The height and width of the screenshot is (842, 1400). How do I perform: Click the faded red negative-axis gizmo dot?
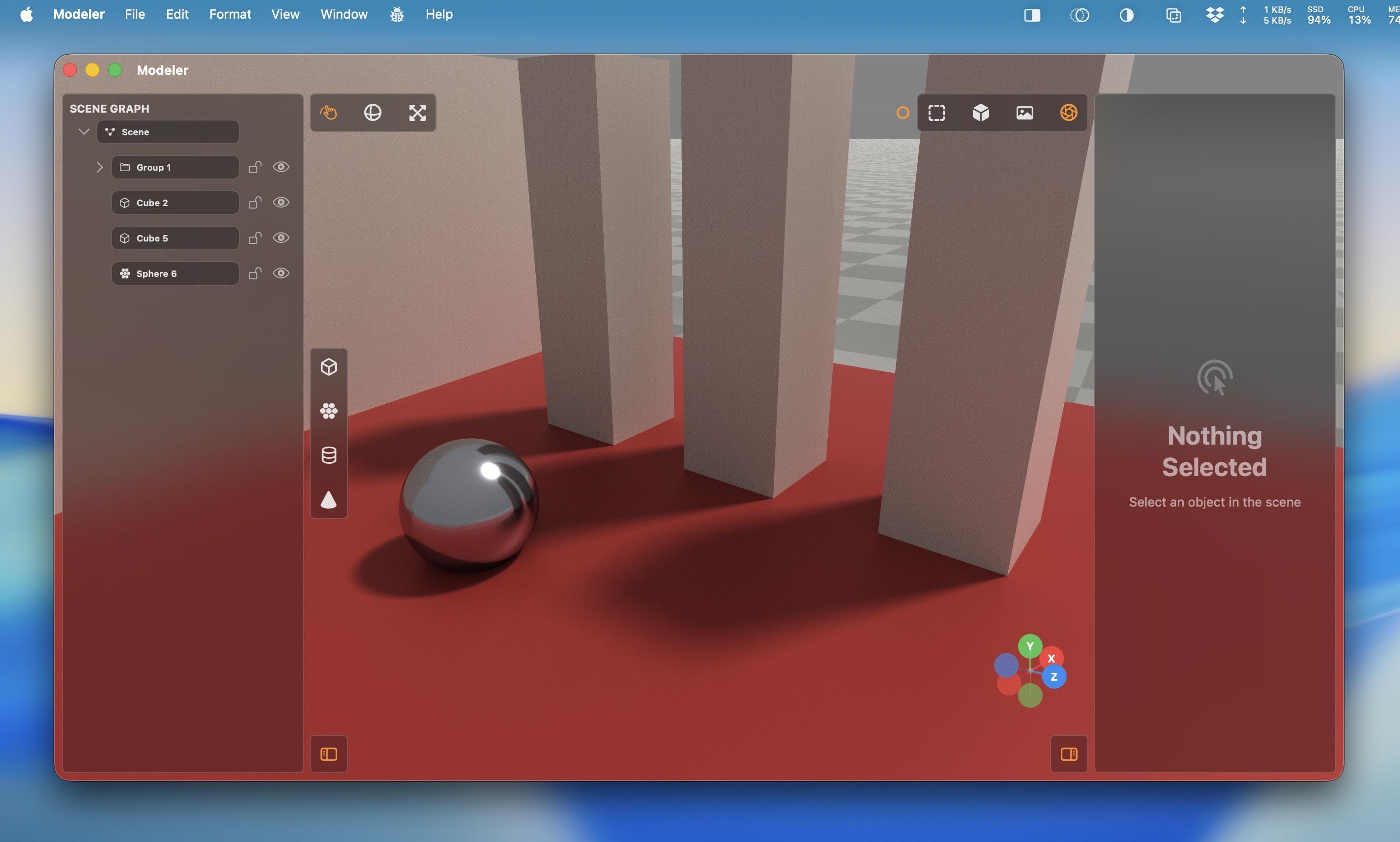pyautogui.click(x=1009, y=684)
